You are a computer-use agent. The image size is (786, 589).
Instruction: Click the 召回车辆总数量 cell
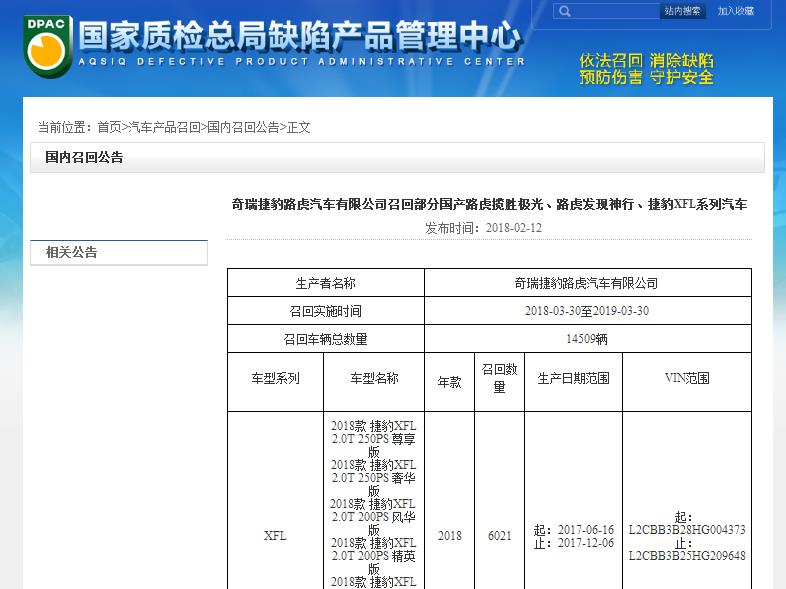(x=326, y=339)
